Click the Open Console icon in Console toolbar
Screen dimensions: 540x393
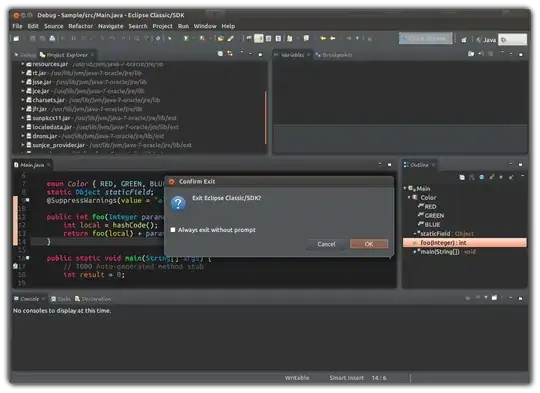pyautogui.click(x=495, y=298)
